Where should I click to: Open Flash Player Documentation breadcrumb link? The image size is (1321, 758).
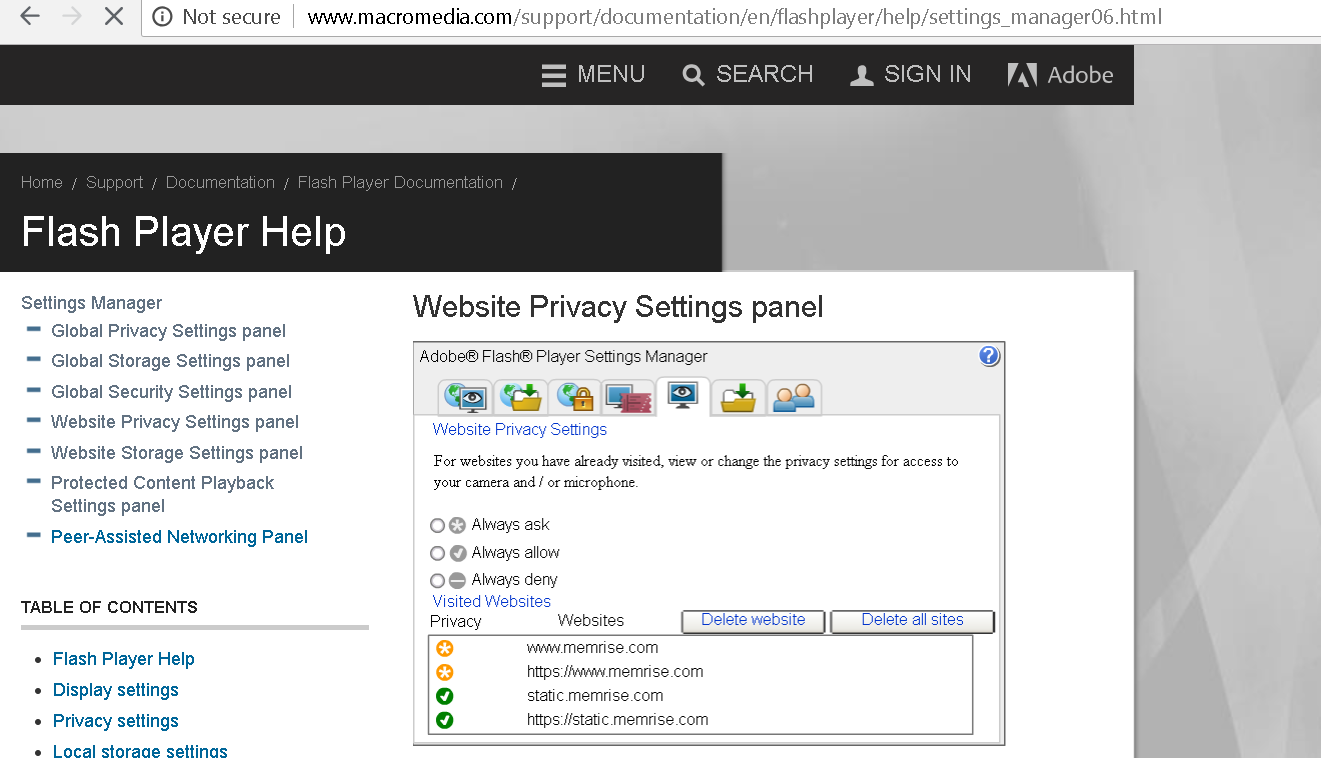(x=400, y=182)
